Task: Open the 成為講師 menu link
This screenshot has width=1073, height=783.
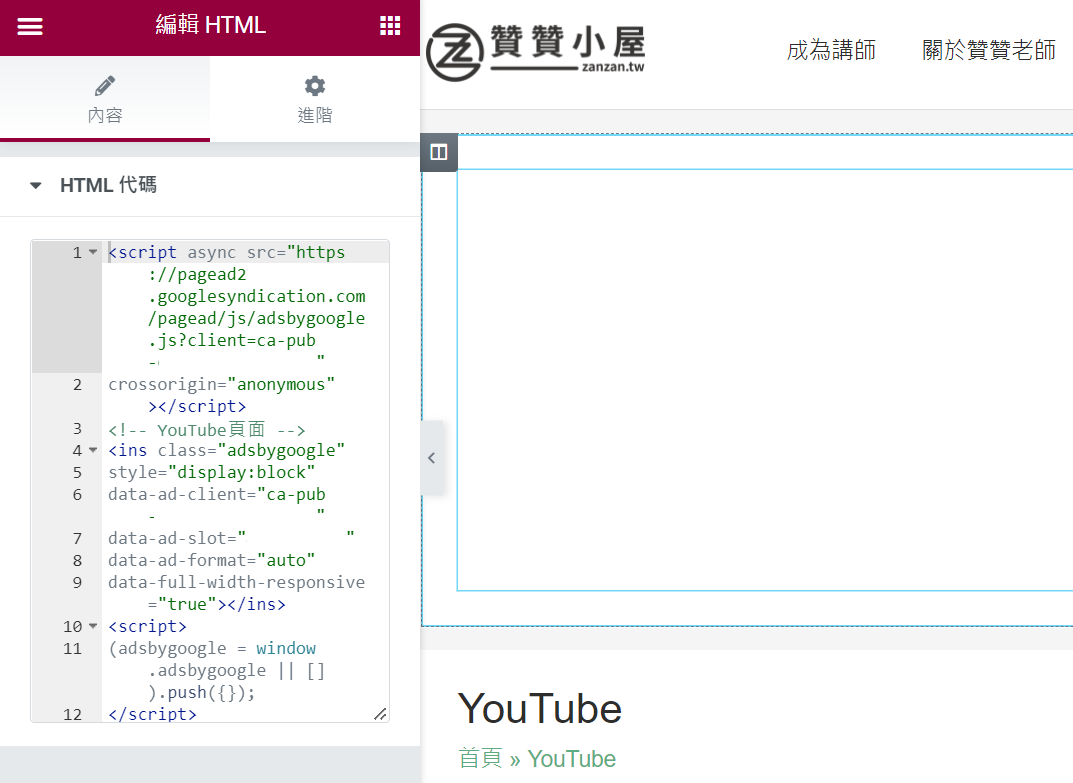Action: [831, 50]
